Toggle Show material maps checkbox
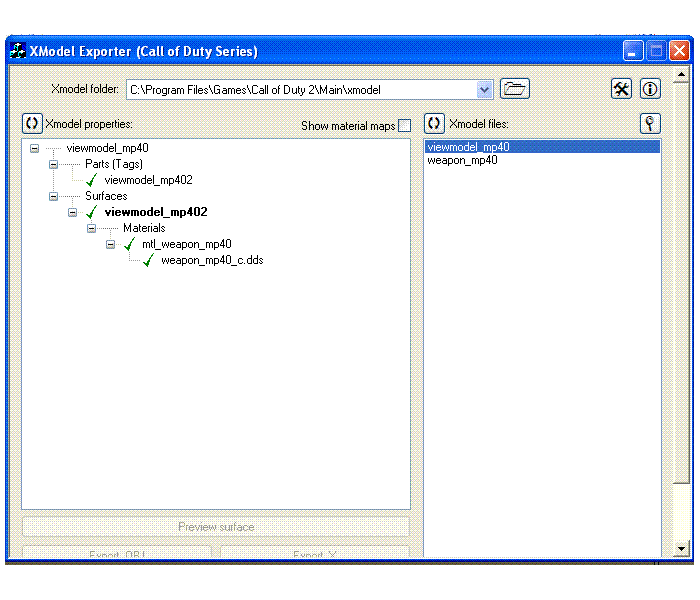Image resolution: width=700 pixels, height=600 pixels. (x=404, y=125)
